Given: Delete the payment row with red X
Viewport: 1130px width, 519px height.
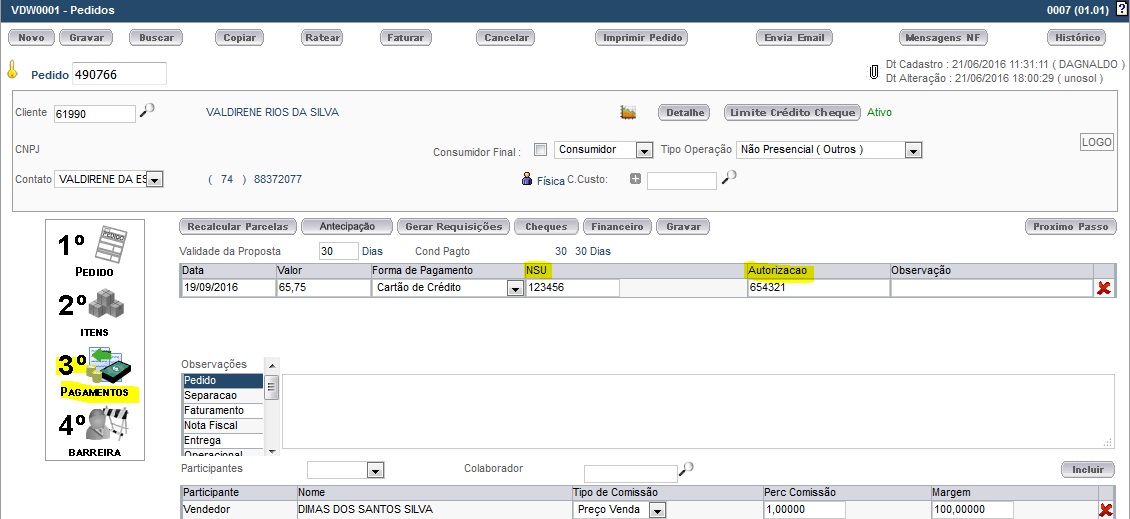Looking at the screenshot, I should coord(1104,288).
